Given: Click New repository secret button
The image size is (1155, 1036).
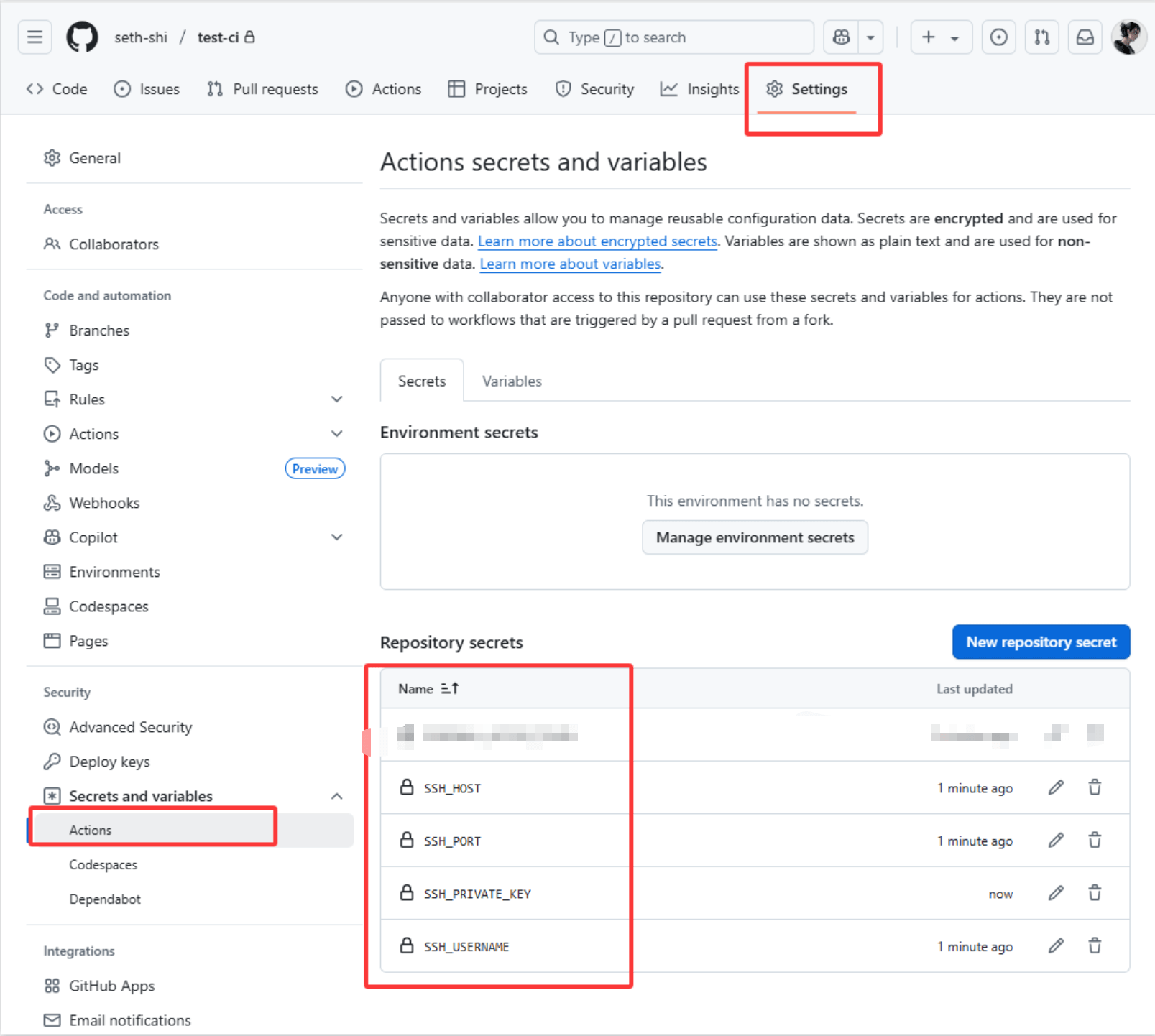Looking at the screenshot, I should coord(1041,642).
